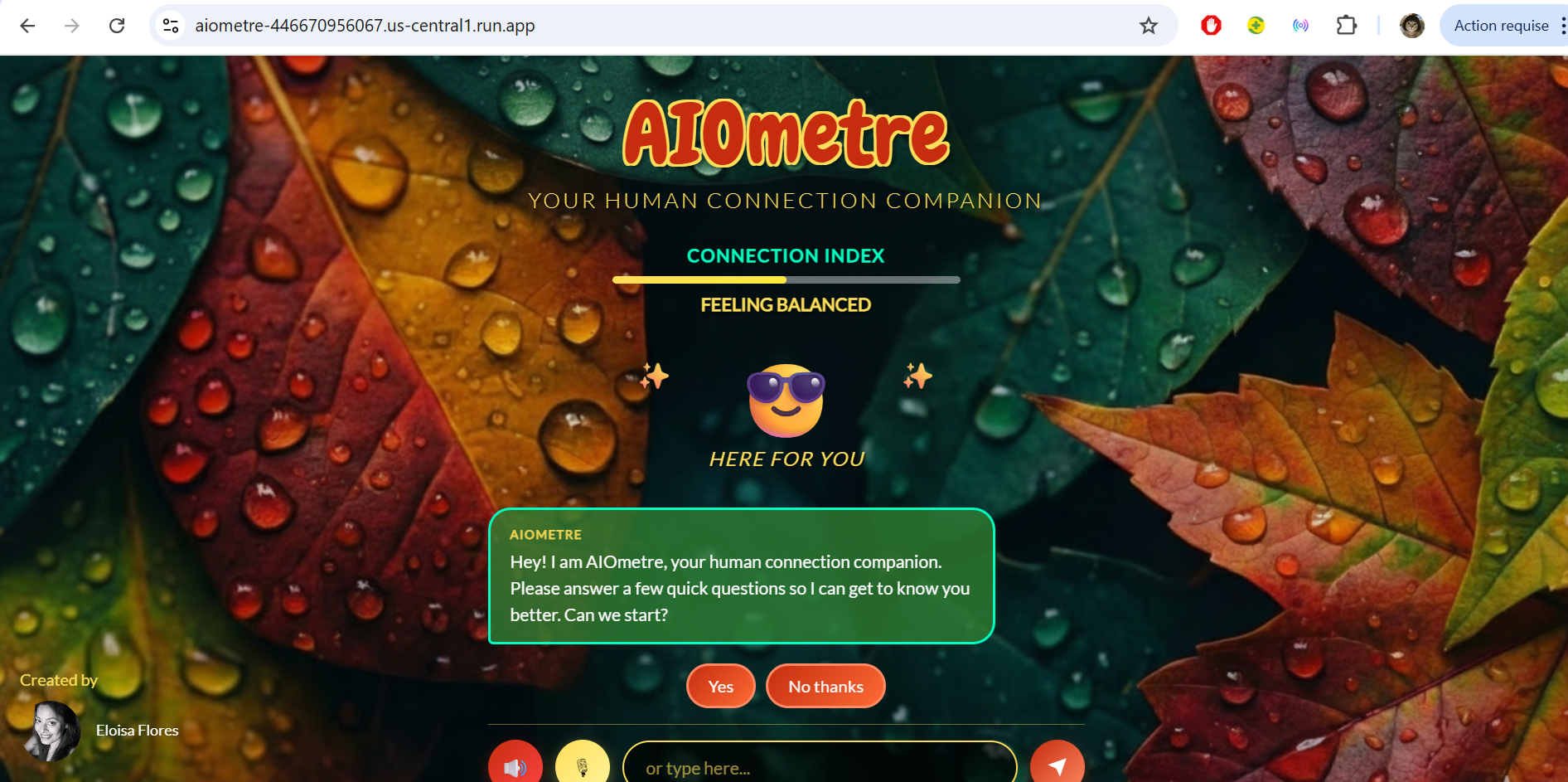Open the Extensions puzzle icon
The height and width of the screenshot is (782, 1568).
[x=1347, y=26]
